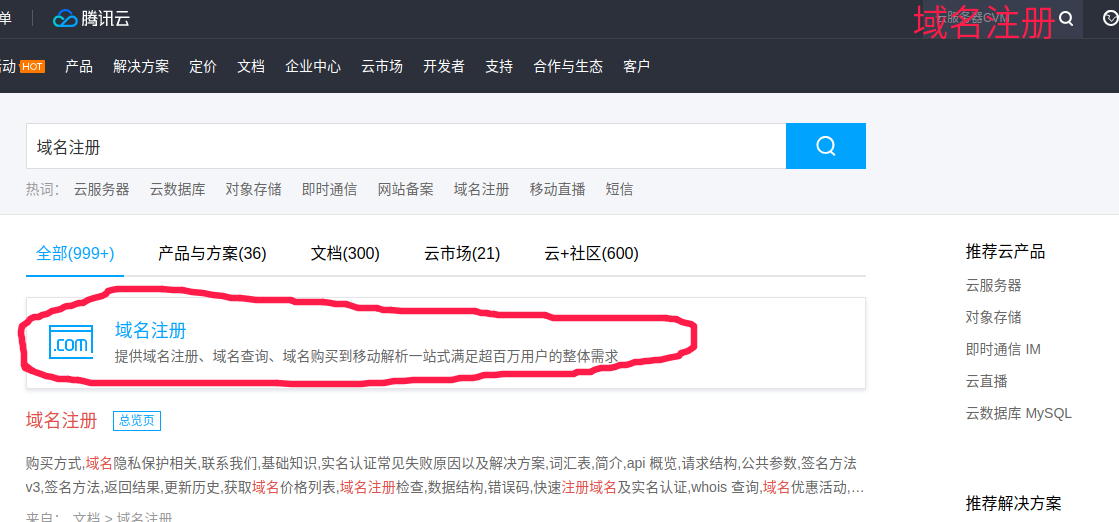
Task: Switch to 文档(300) tab
Action: click(x=345, y=253)
